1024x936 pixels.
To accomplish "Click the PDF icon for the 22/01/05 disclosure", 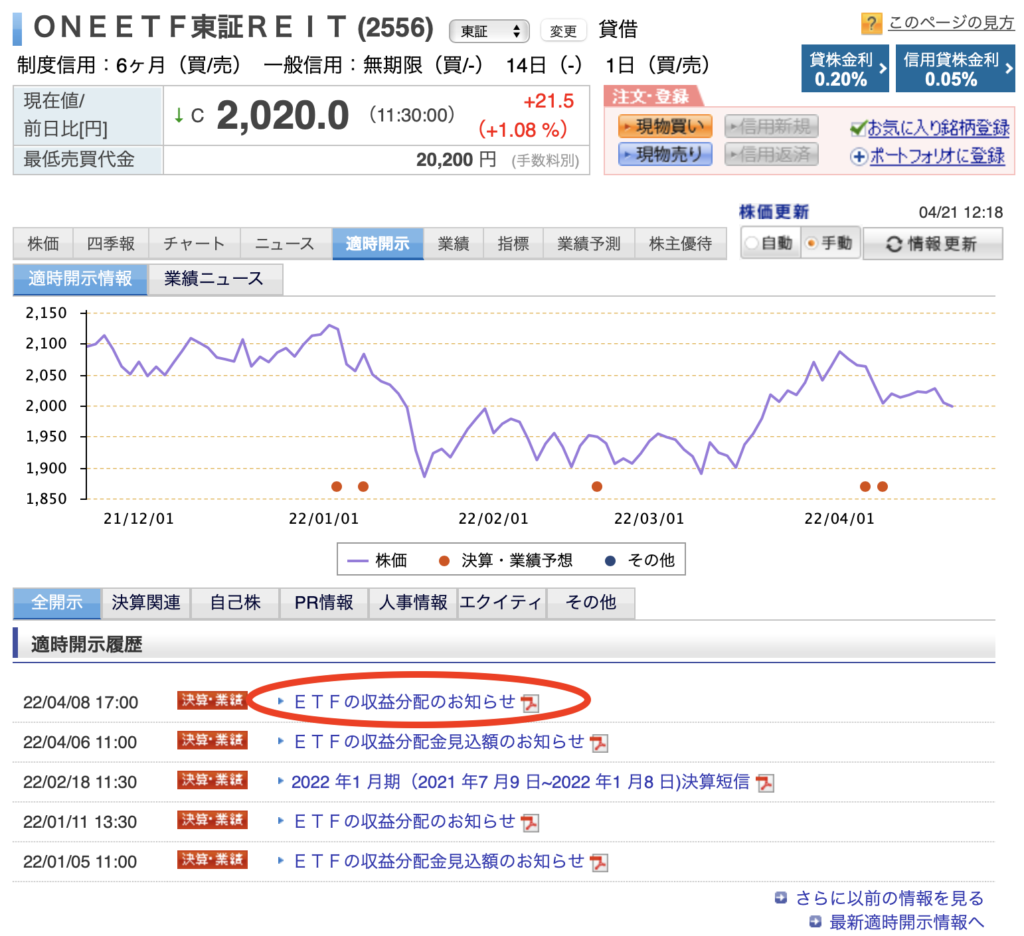I will tap(599, 863).
